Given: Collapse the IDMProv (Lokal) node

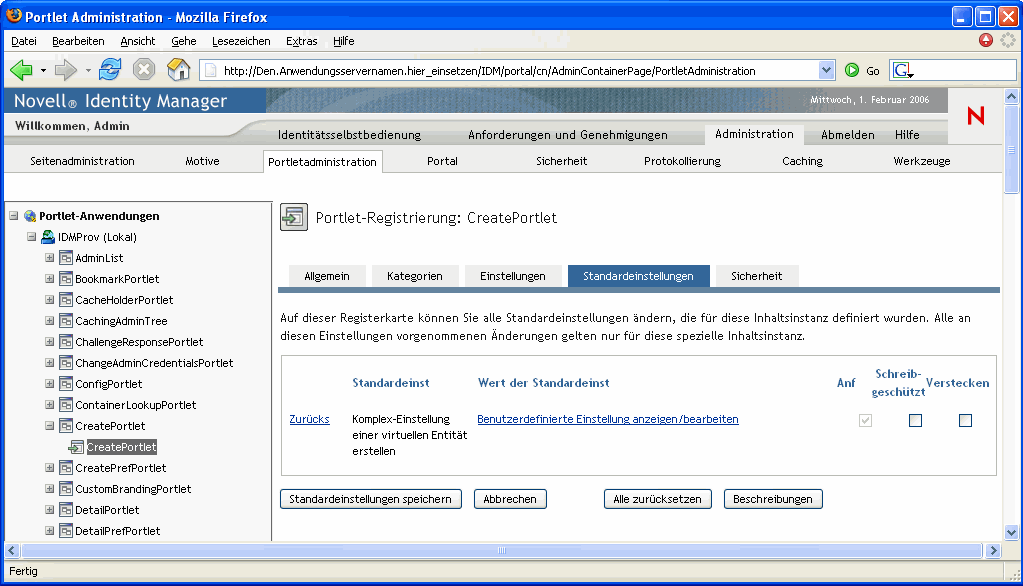Looking at the screenshot, I should [x=31, y=236].
